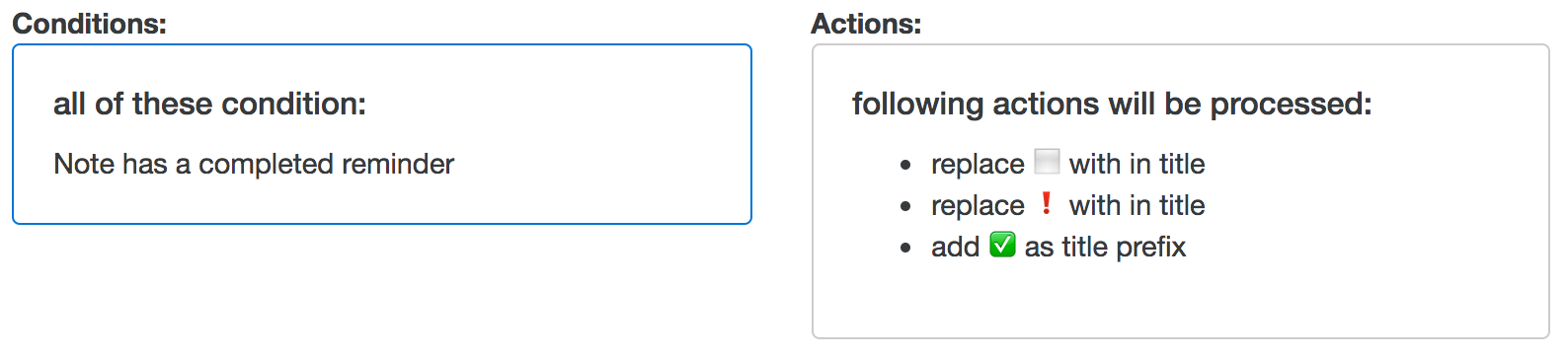Click the empty white checkbox emoji
The width and height of the screenshot is (1568, 359).
click(1047, 161)
